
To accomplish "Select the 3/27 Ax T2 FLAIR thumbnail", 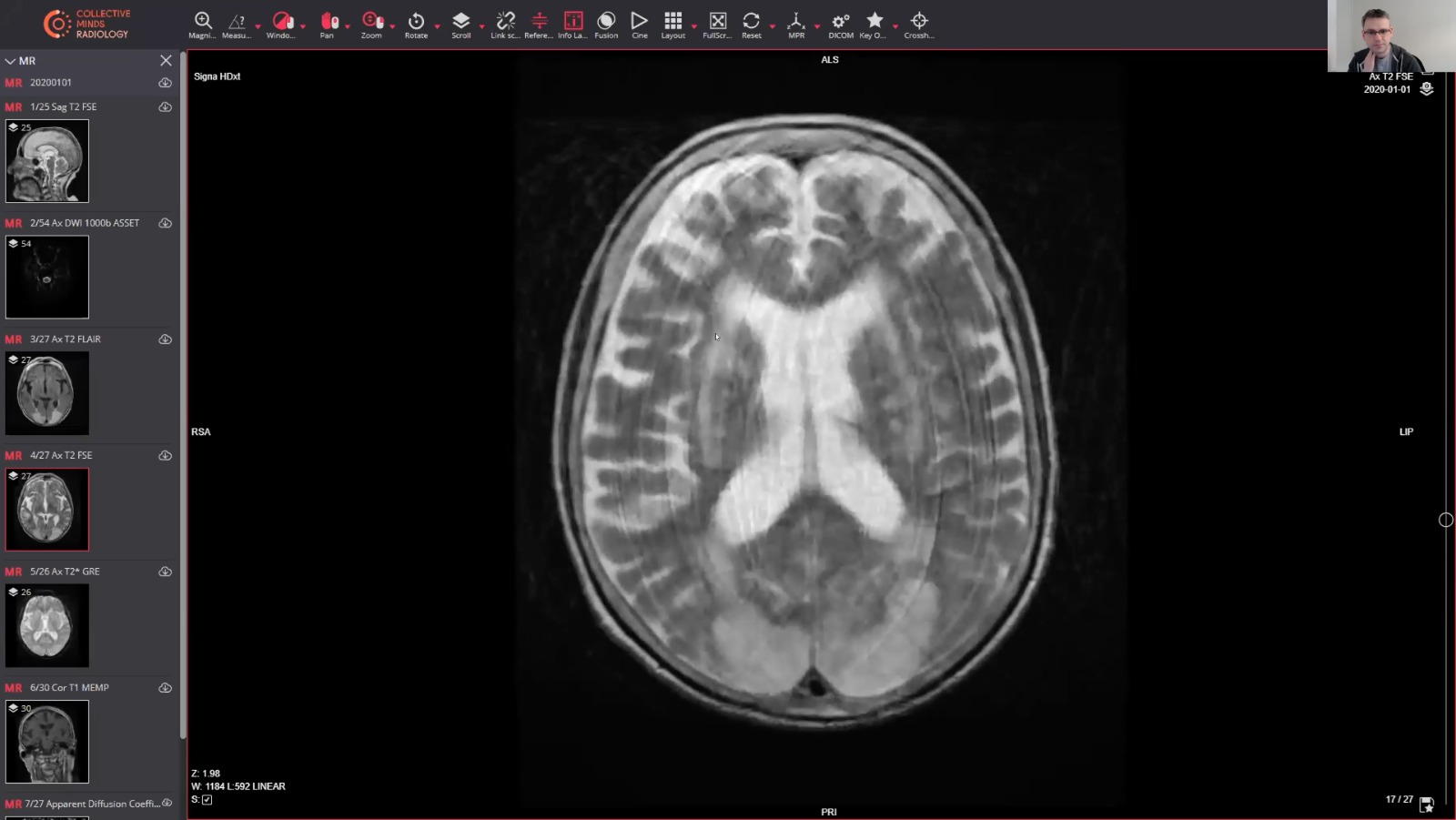I will coord(46,393).
